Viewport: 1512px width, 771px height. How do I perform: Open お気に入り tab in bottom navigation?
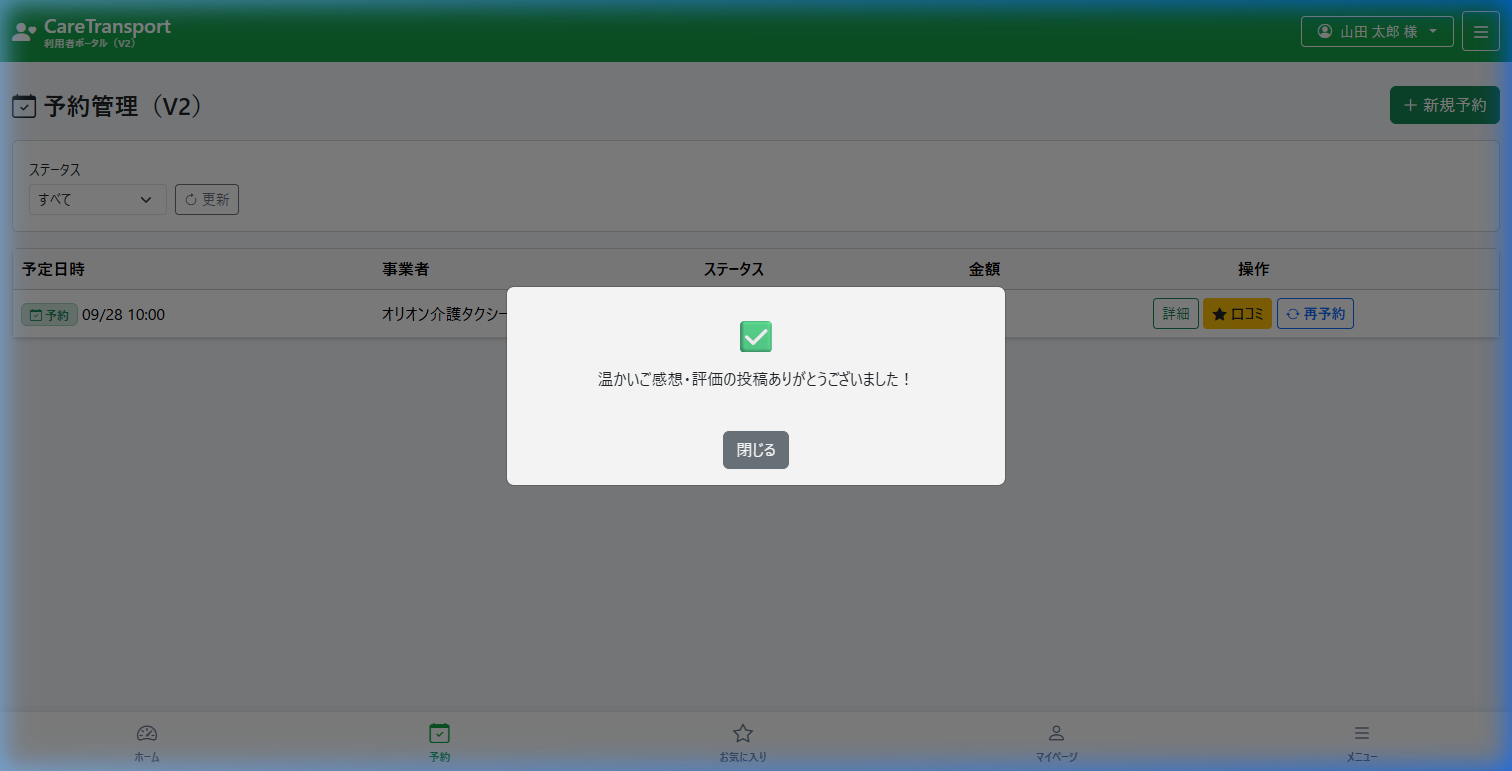tap(743, 743)
